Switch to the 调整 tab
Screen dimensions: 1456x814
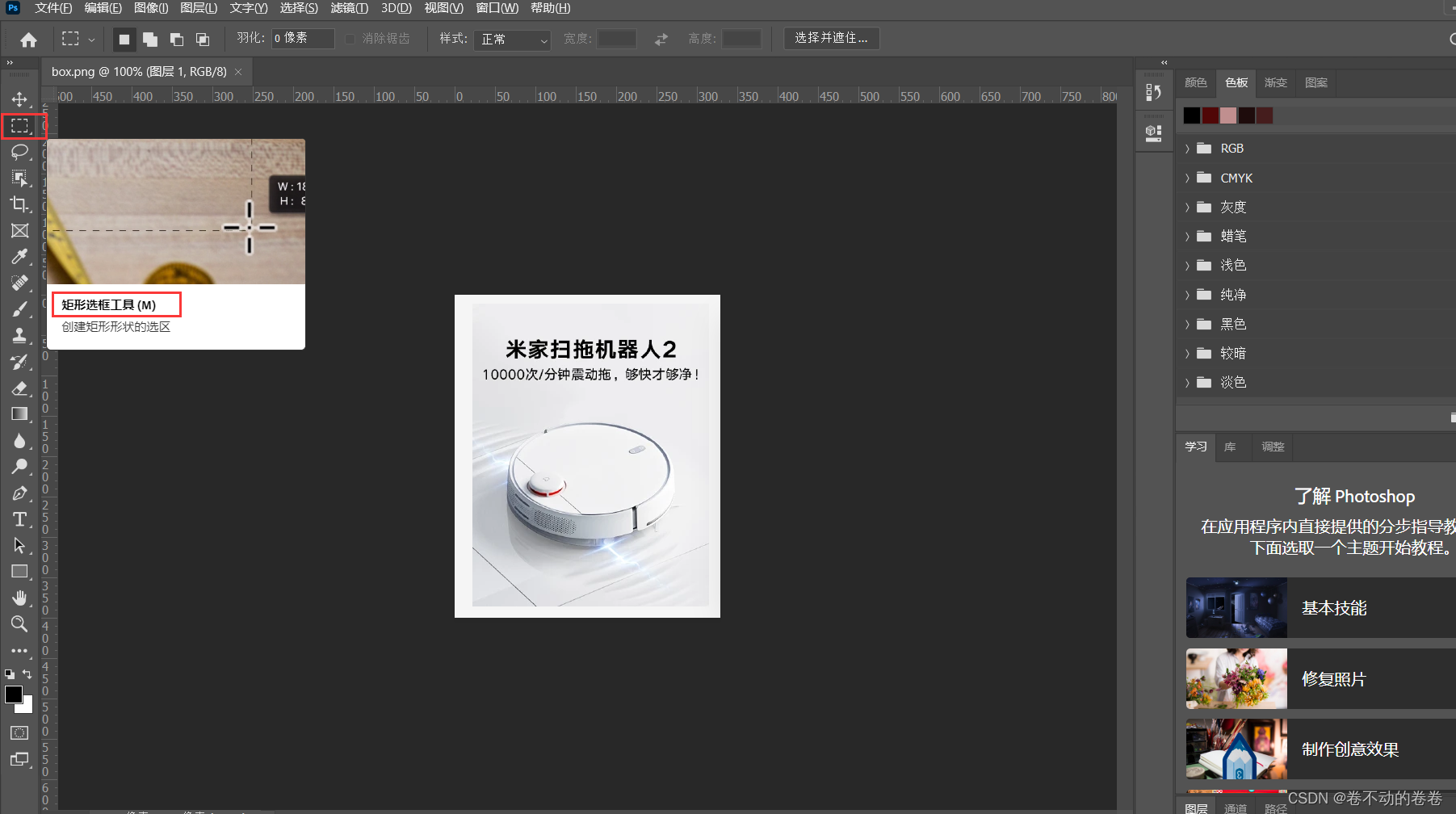[1273, 447]
